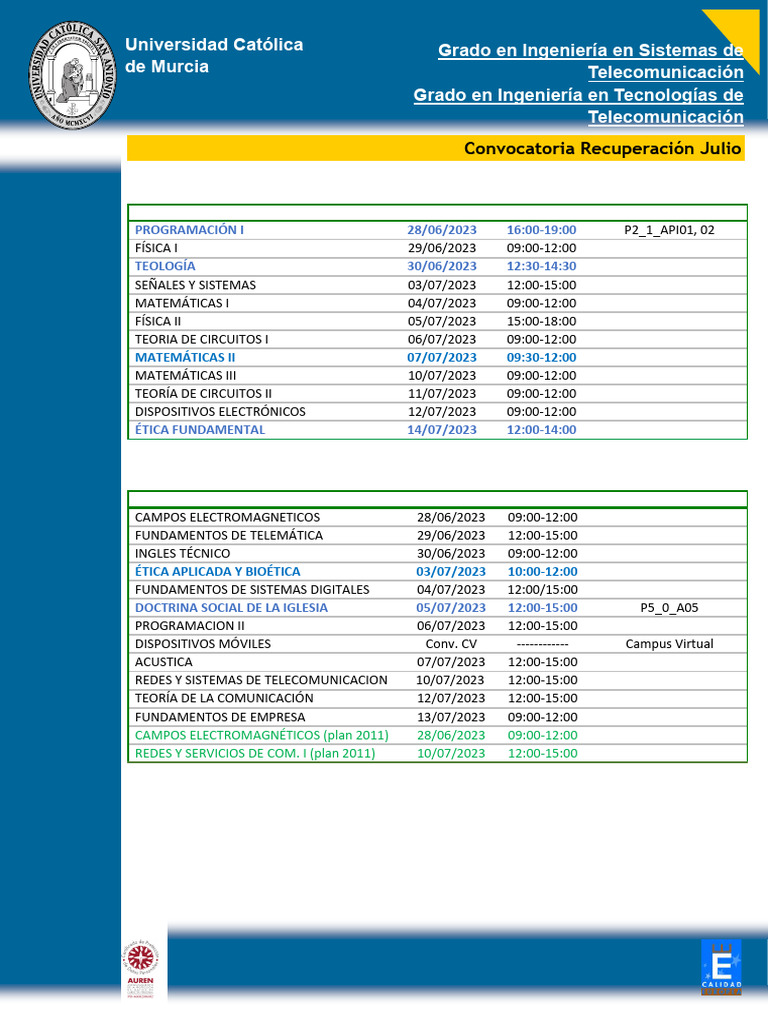Click the green 10/07/2023 date for REDES Y SERVICIOS

(x=451, y=754)
